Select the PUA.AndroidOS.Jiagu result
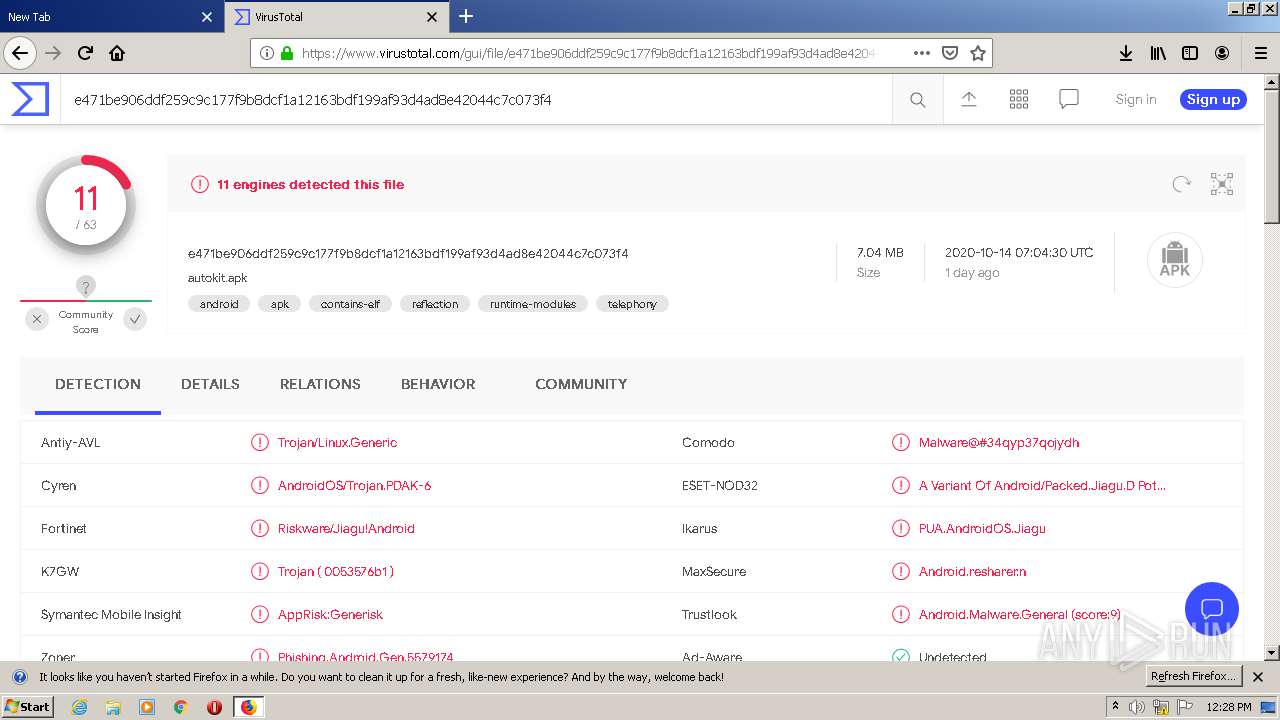This screenshot has height=720, width=1280. pos(982,528)
